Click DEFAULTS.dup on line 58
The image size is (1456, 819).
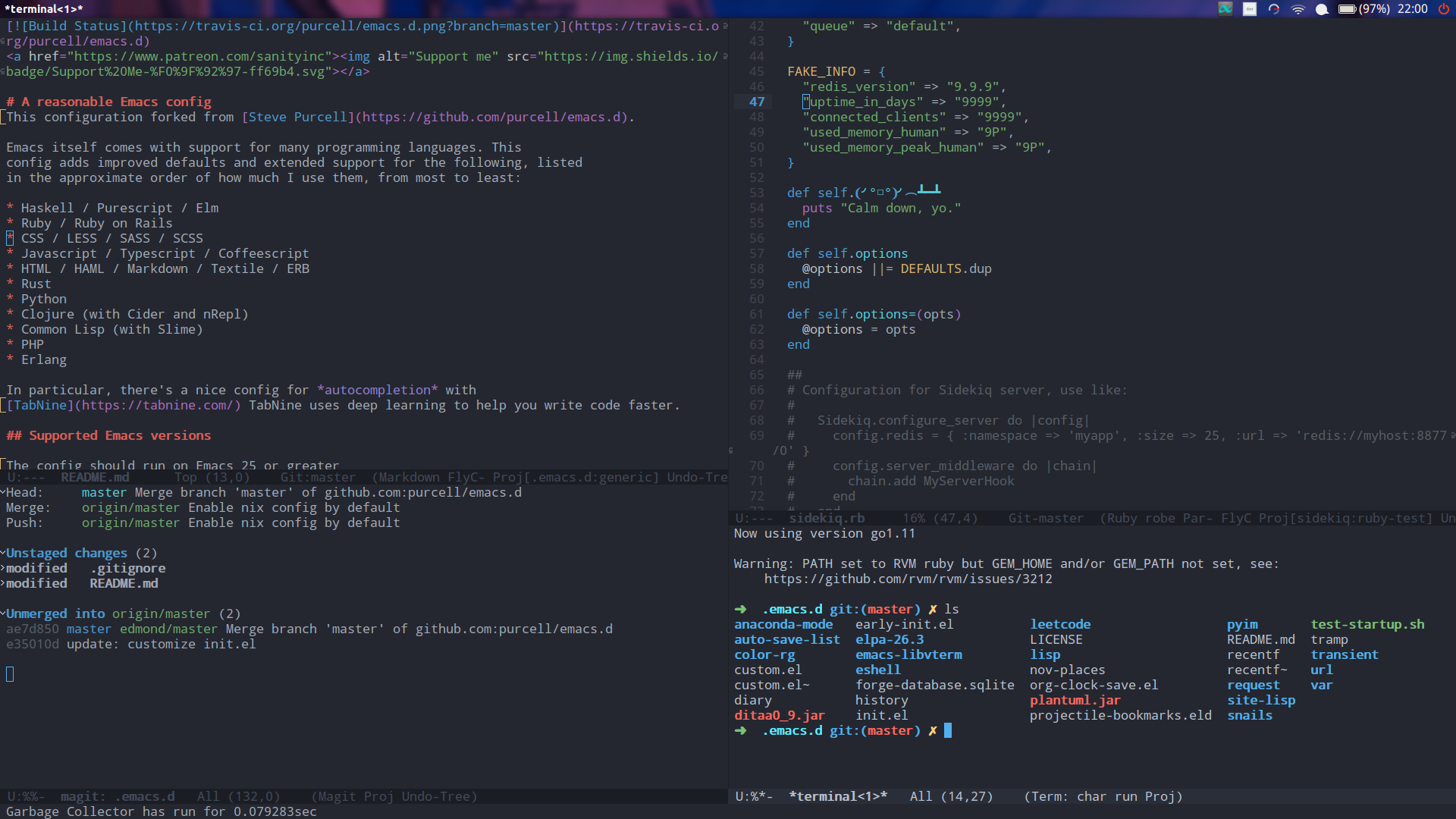pos(946,268)
